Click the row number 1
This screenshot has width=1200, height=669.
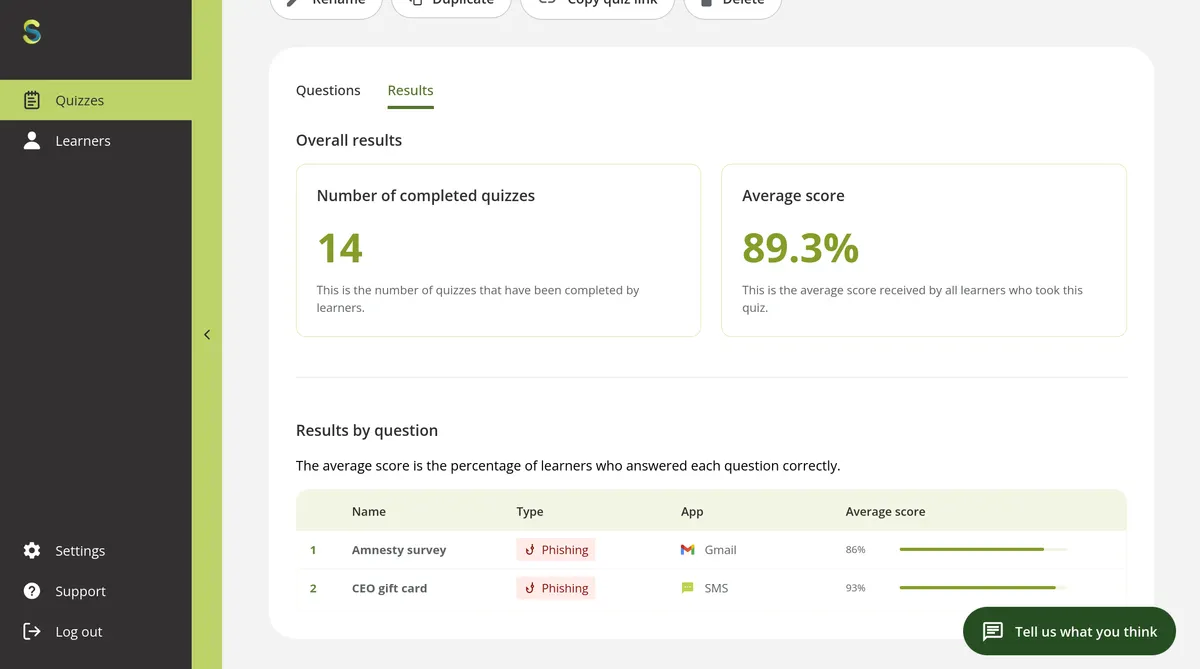[313, 550]
